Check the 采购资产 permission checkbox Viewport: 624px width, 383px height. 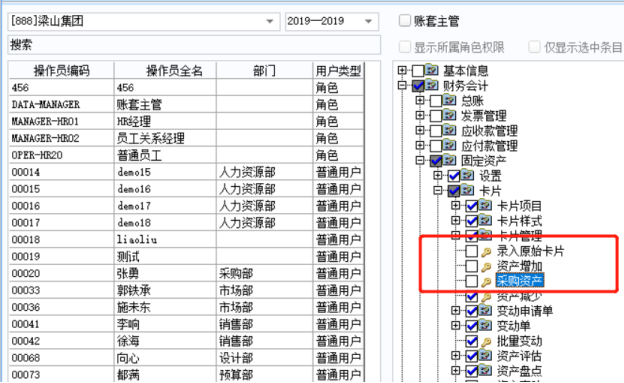click(x=472, y=281)
